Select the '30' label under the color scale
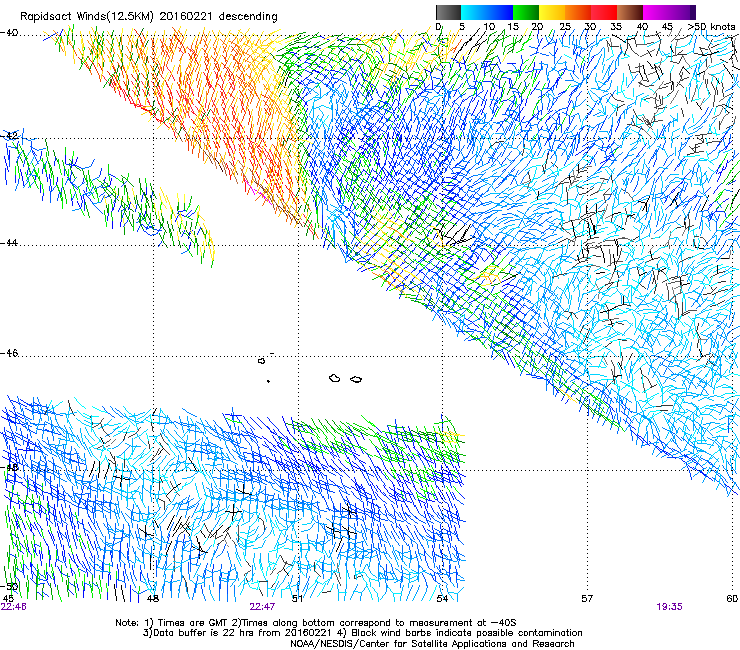 590,27
